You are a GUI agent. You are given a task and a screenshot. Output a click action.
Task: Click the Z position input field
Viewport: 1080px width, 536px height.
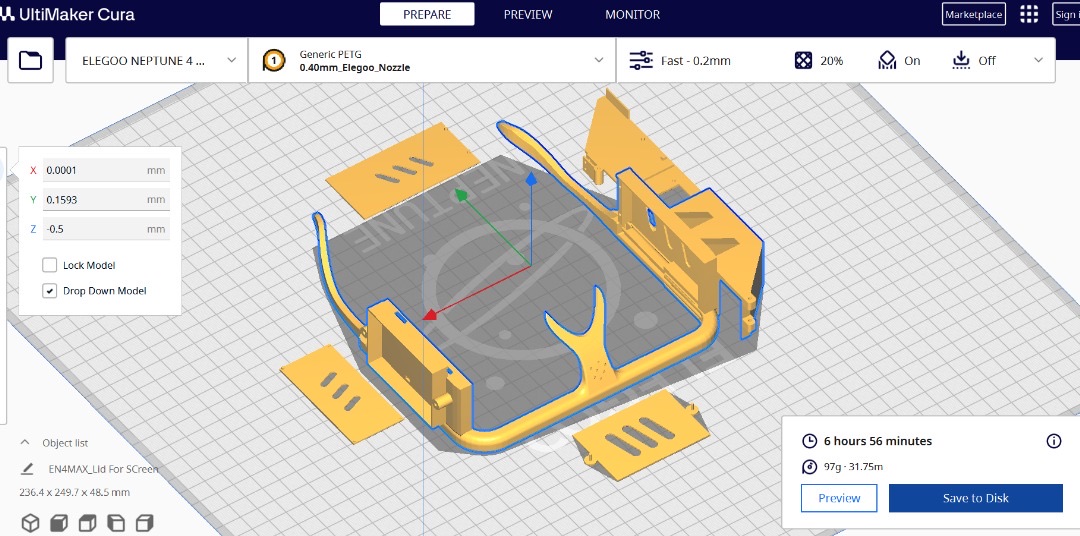point(106,229)
